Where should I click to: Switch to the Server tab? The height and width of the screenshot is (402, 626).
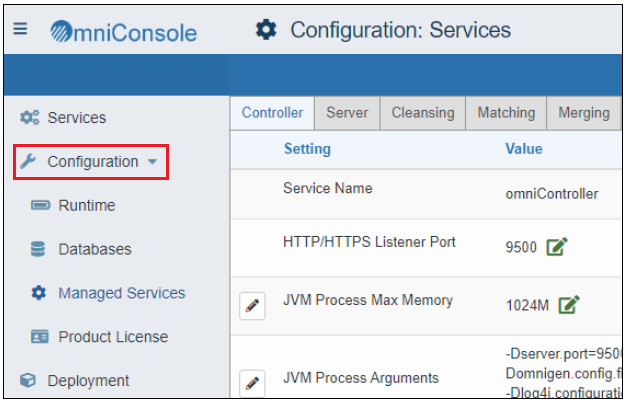[x=347, y=113]
